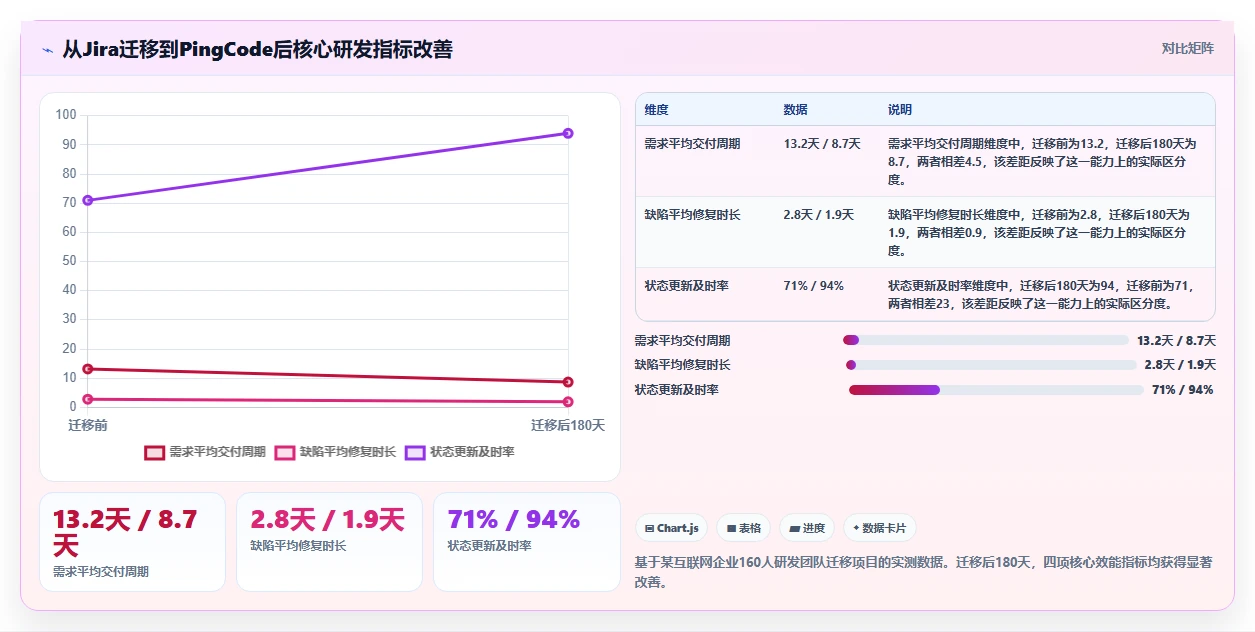
Task: Click the pink data point at 迁移前
Action: pyautogui.click(x=88, y=399)
